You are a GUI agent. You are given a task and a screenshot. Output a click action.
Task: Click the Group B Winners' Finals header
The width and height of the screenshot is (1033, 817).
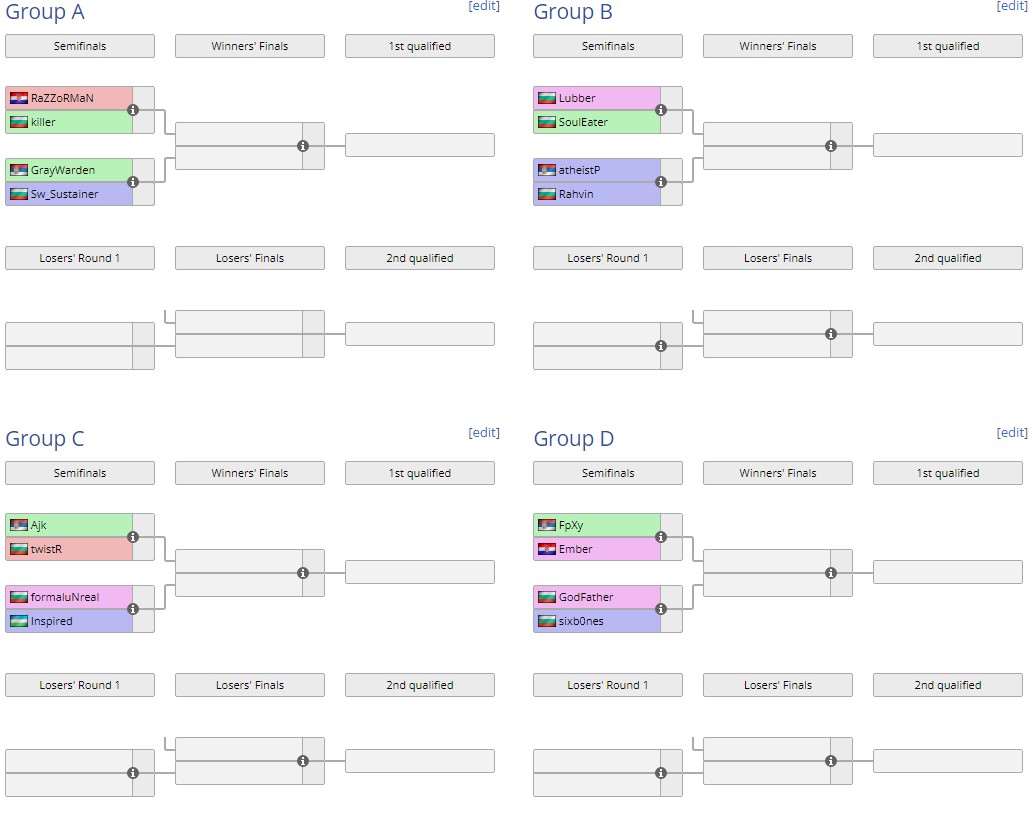(x=778, y=46)
